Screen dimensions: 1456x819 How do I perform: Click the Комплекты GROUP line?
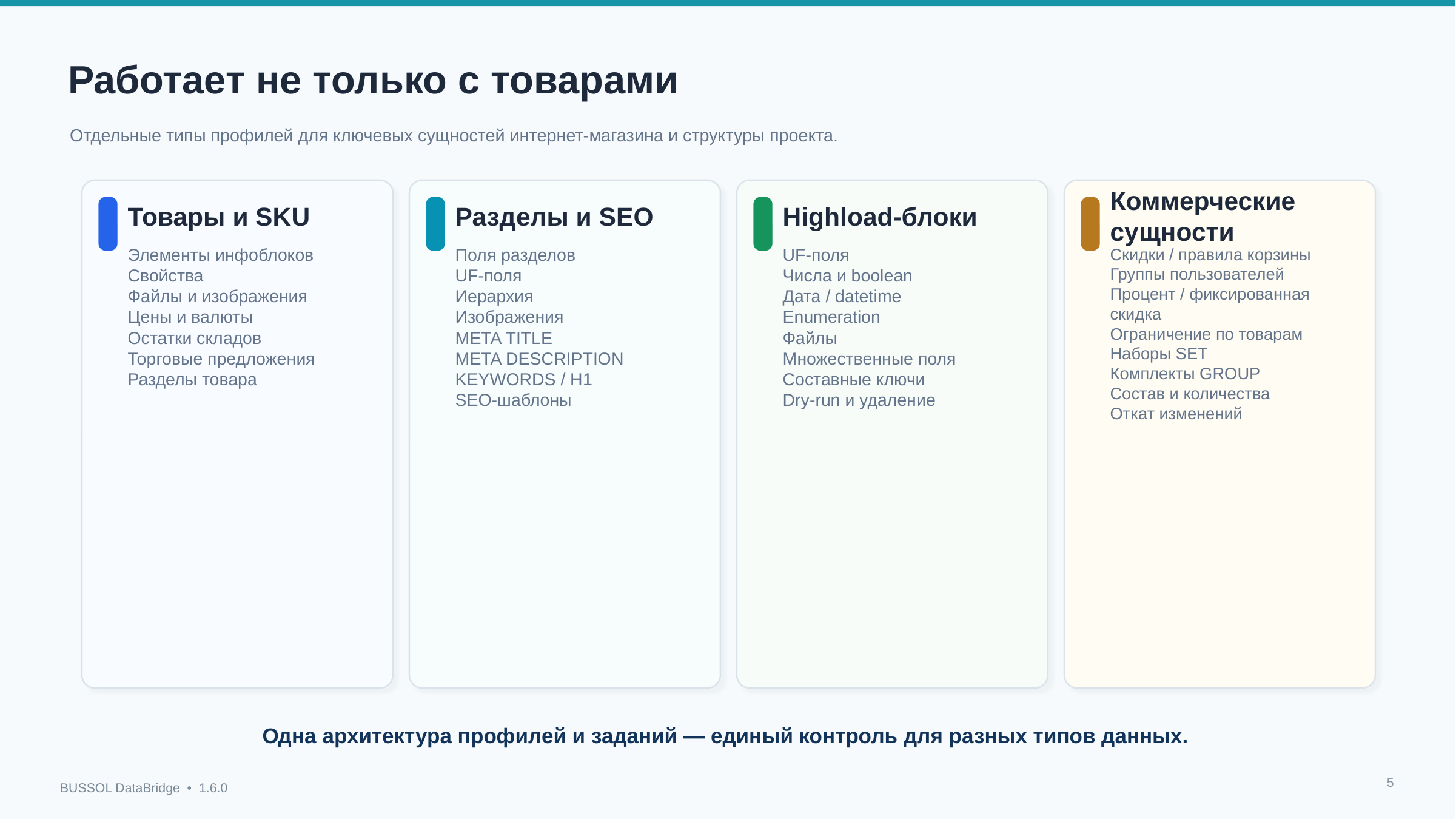pyautogui.click(x=1184, y=374)
